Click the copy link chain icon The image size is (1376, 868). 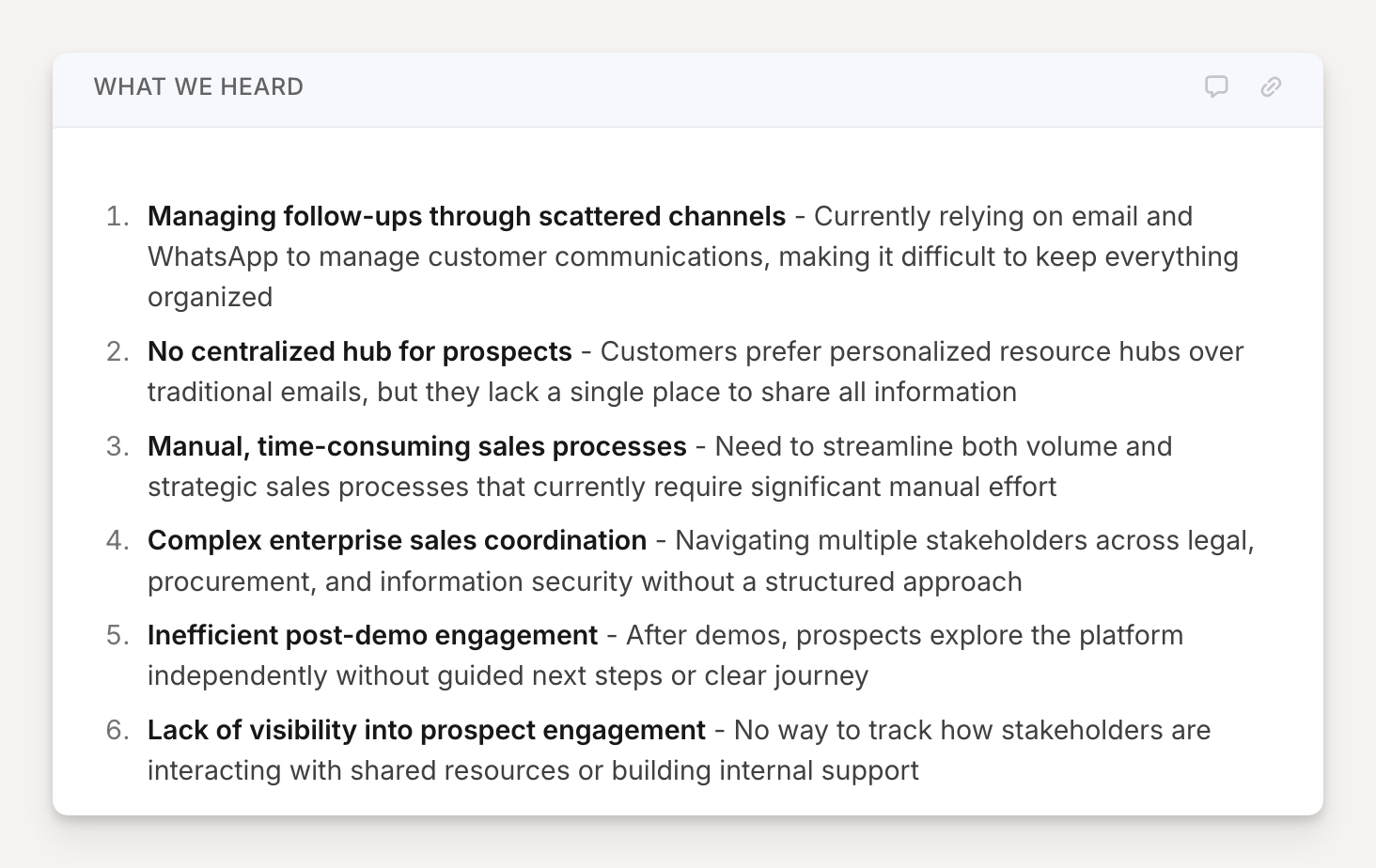(x=1271, y=87)
